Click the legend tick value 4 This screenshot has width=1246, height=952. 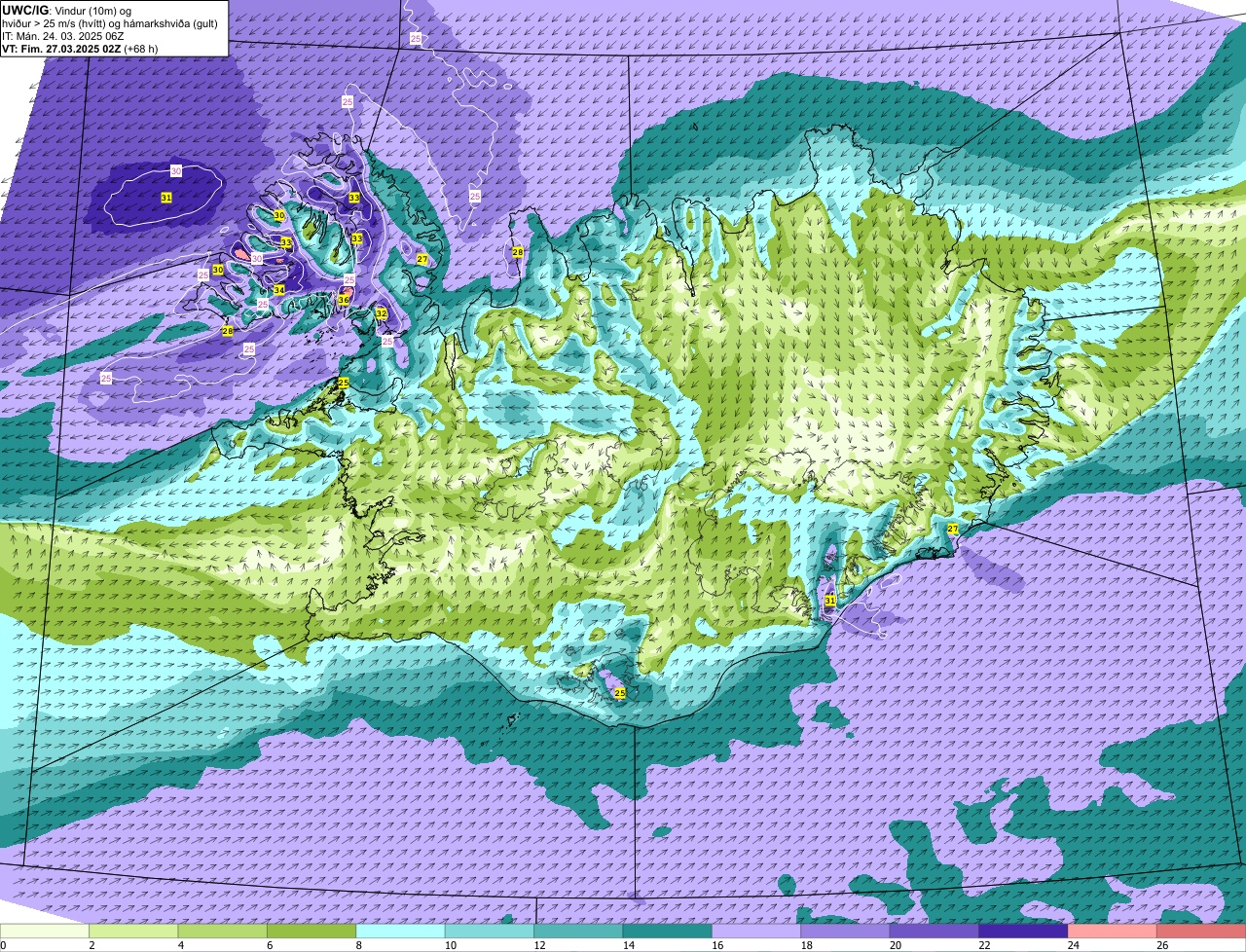tap(180, 945)
